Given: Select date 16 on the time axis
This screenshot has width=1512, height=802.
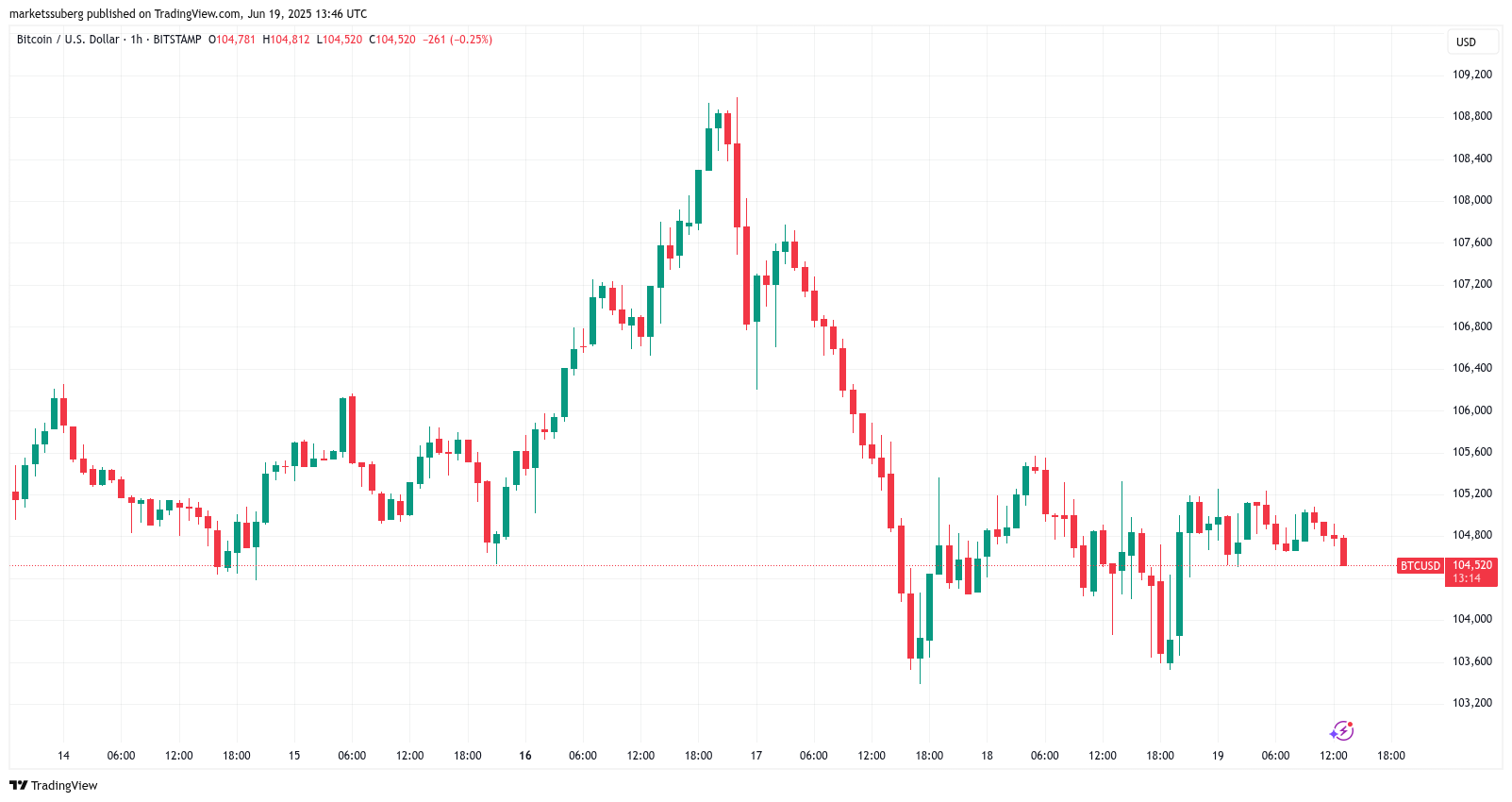Looking at the screenshot, I should click(525, 756).
